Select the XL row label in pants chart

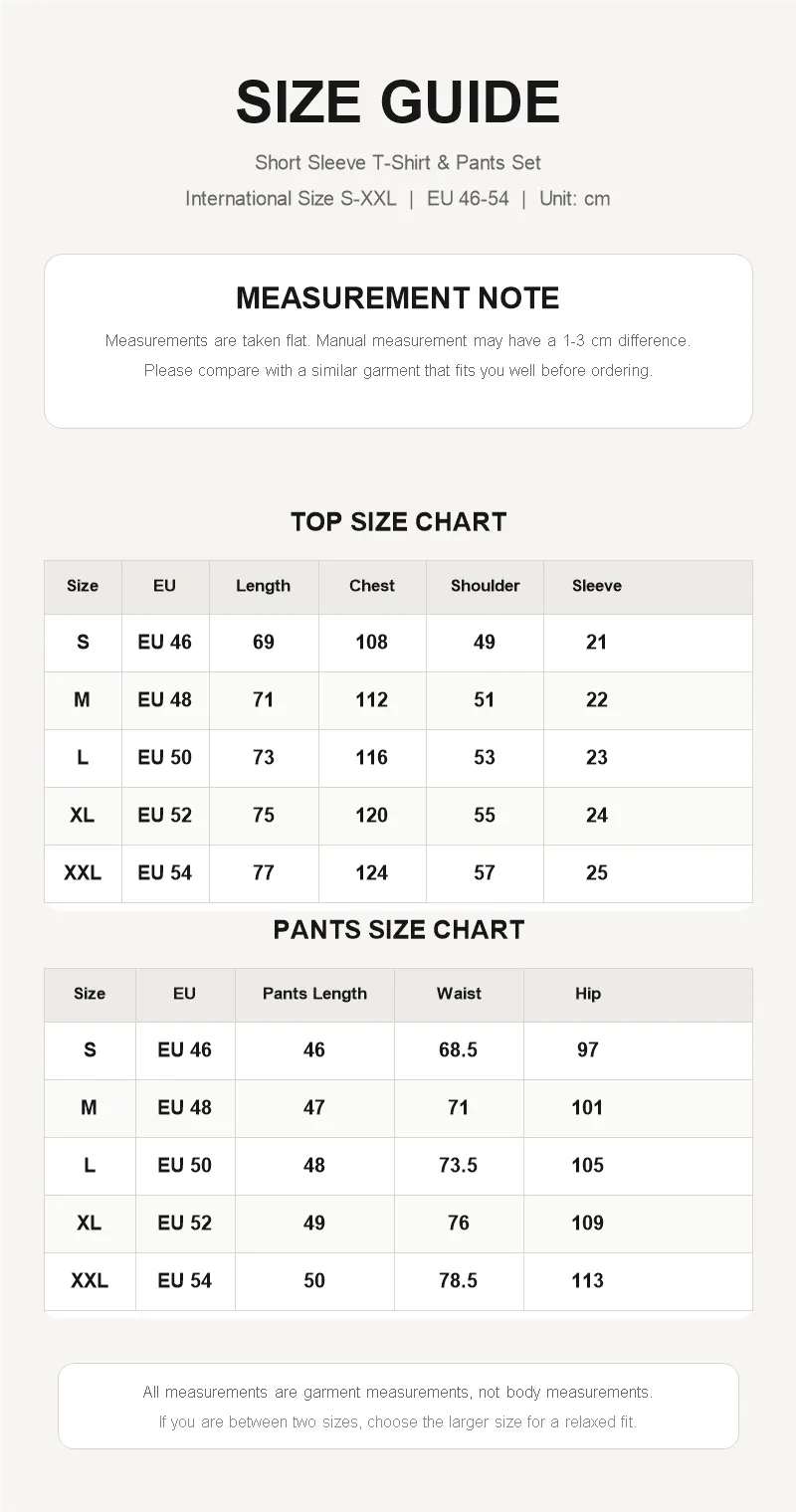[90, 1223]
